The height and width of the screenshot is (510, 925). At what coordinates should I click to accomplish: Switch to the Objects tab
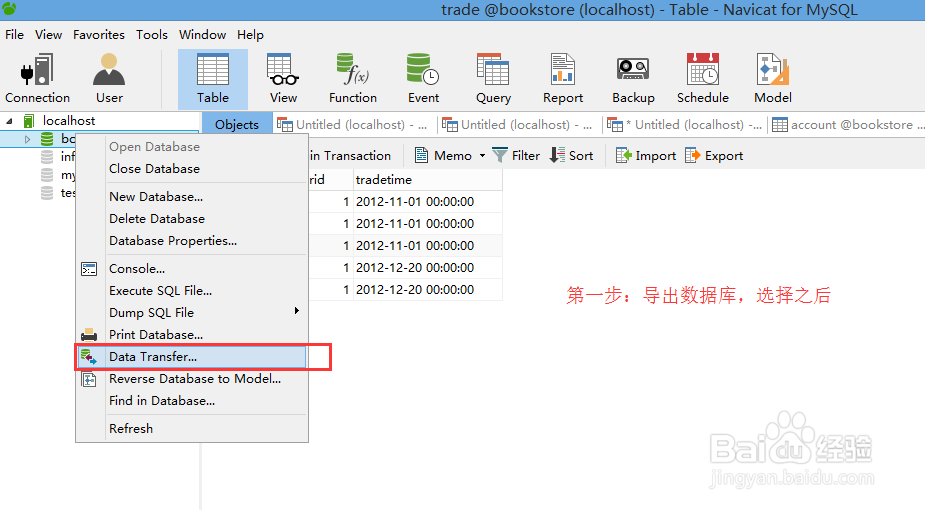237,124
